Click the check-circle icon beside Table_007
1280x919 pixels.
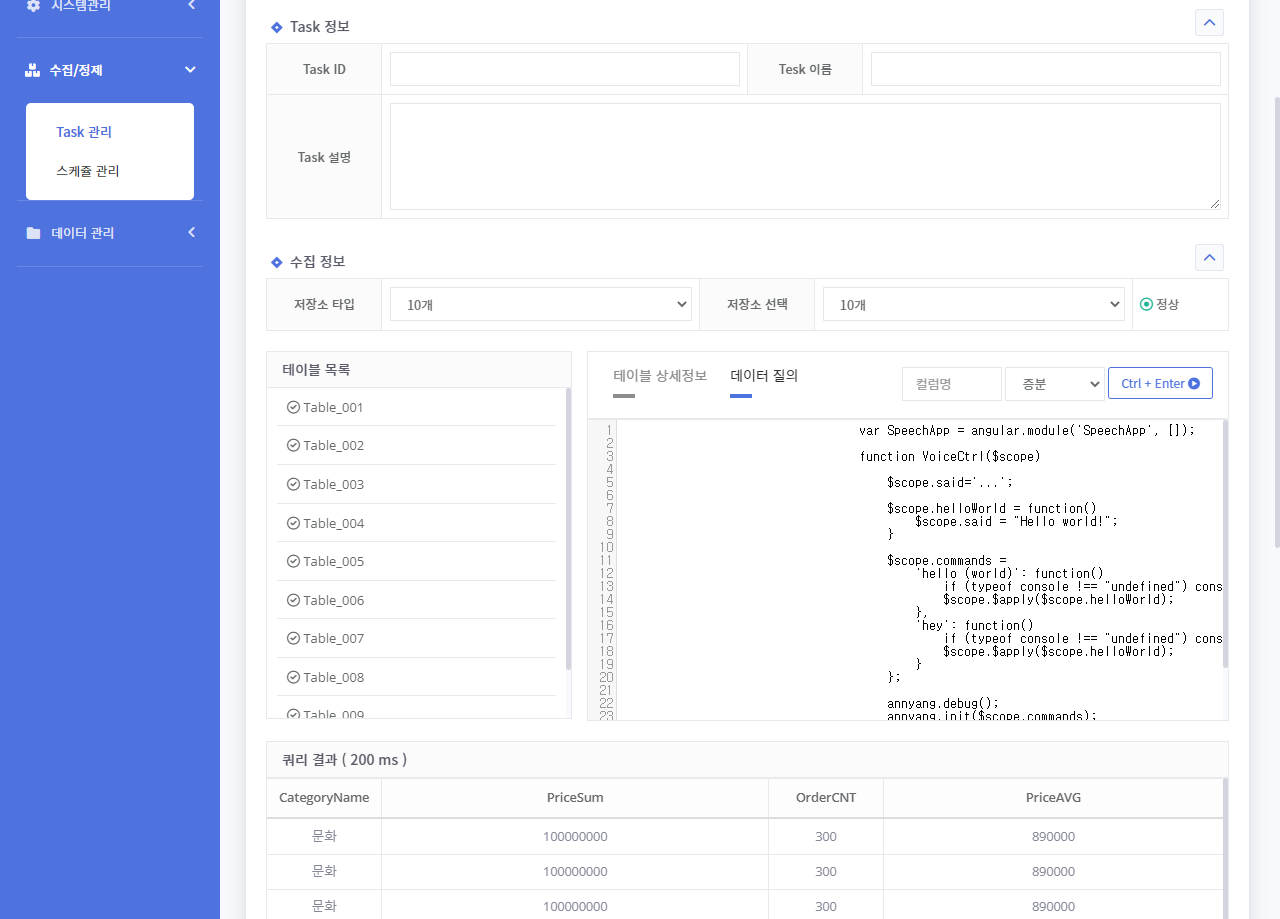pos(293,638)
